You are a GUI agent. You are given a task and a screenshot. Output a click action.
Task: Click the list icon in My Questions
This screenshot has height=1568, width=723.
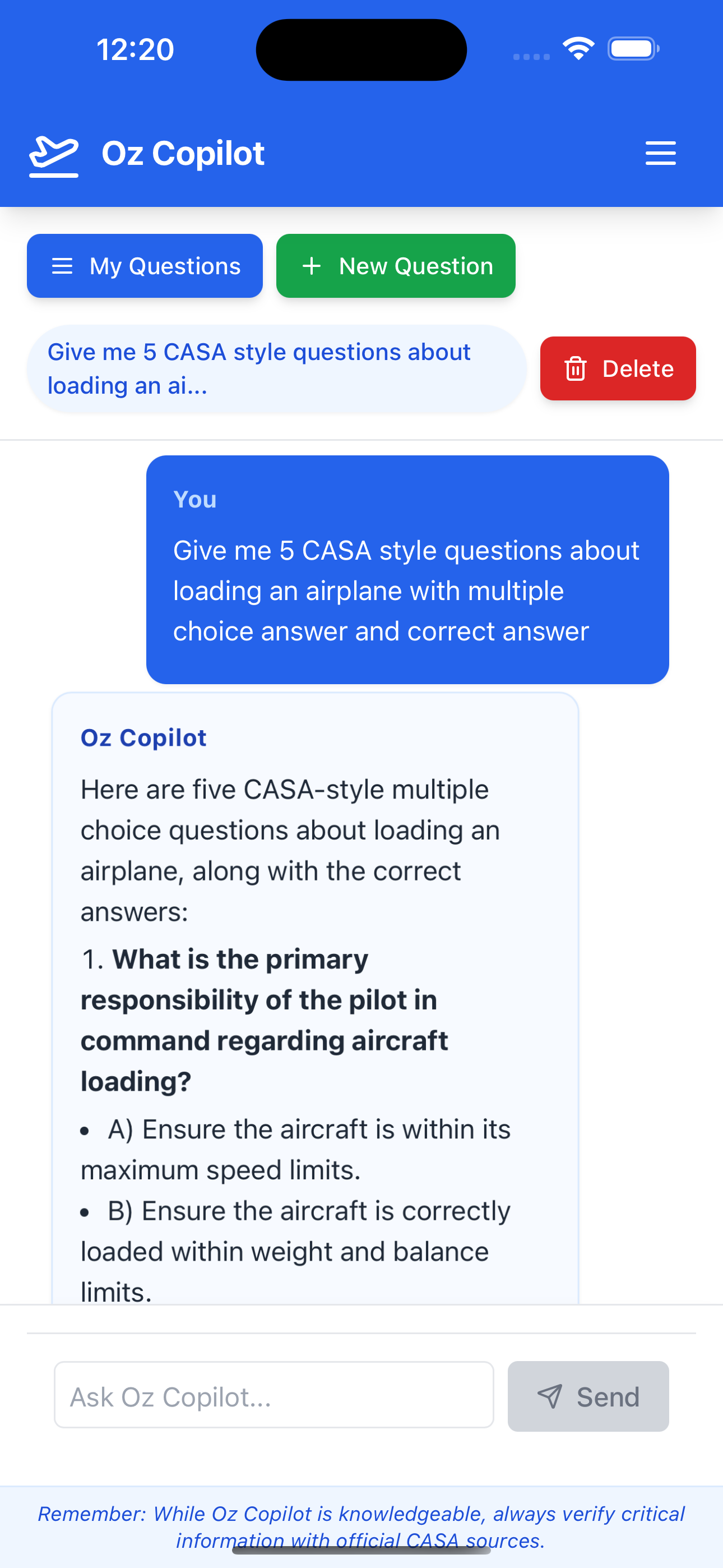62,266
